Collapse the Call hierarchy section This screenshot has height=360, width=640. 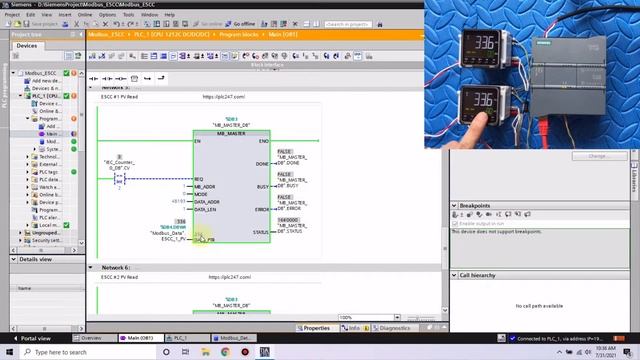[454, 276]
